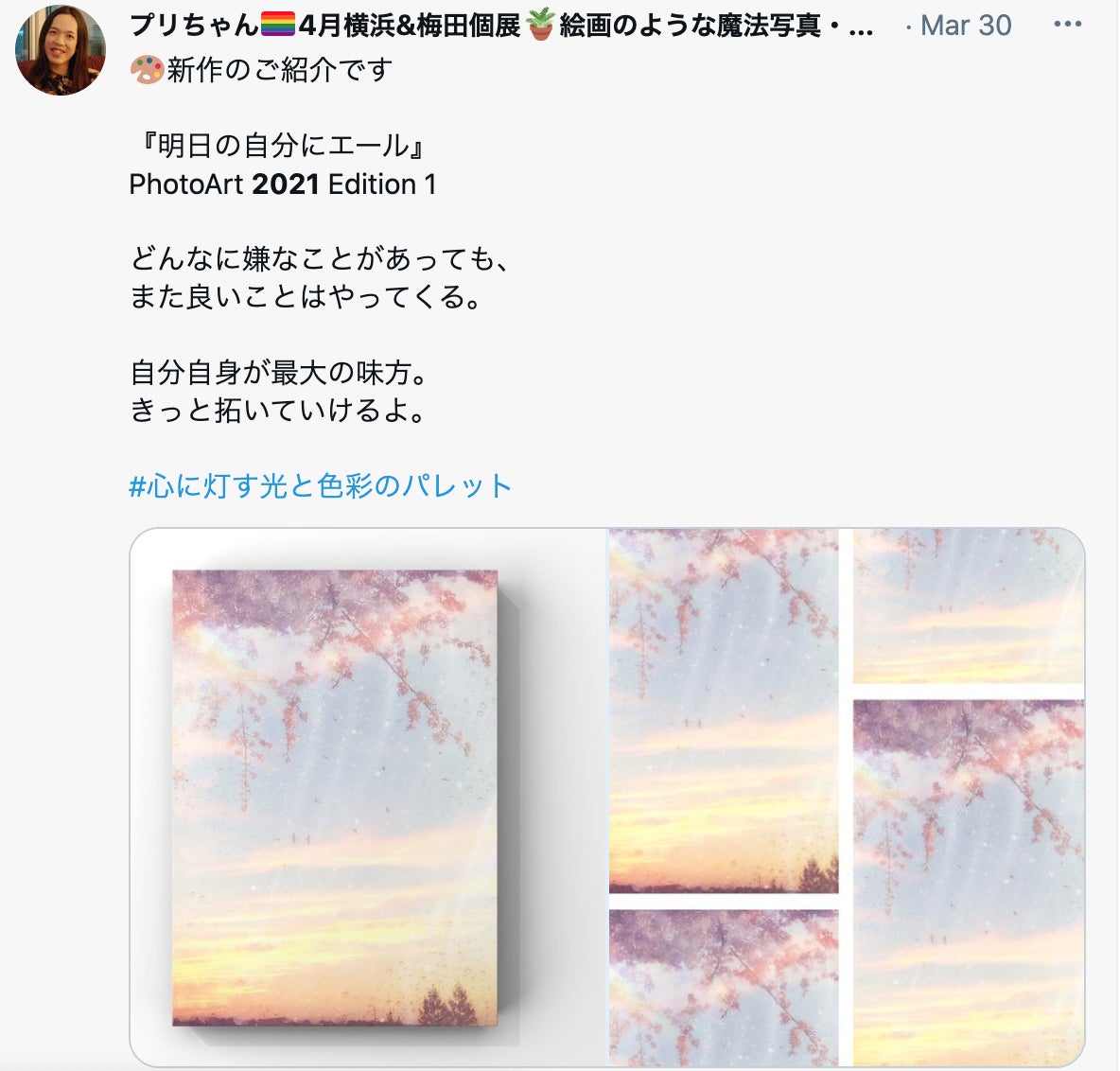Click the また良いことはやってくる line
This screenshot has height=1071, width=1120.
[306, 296]
